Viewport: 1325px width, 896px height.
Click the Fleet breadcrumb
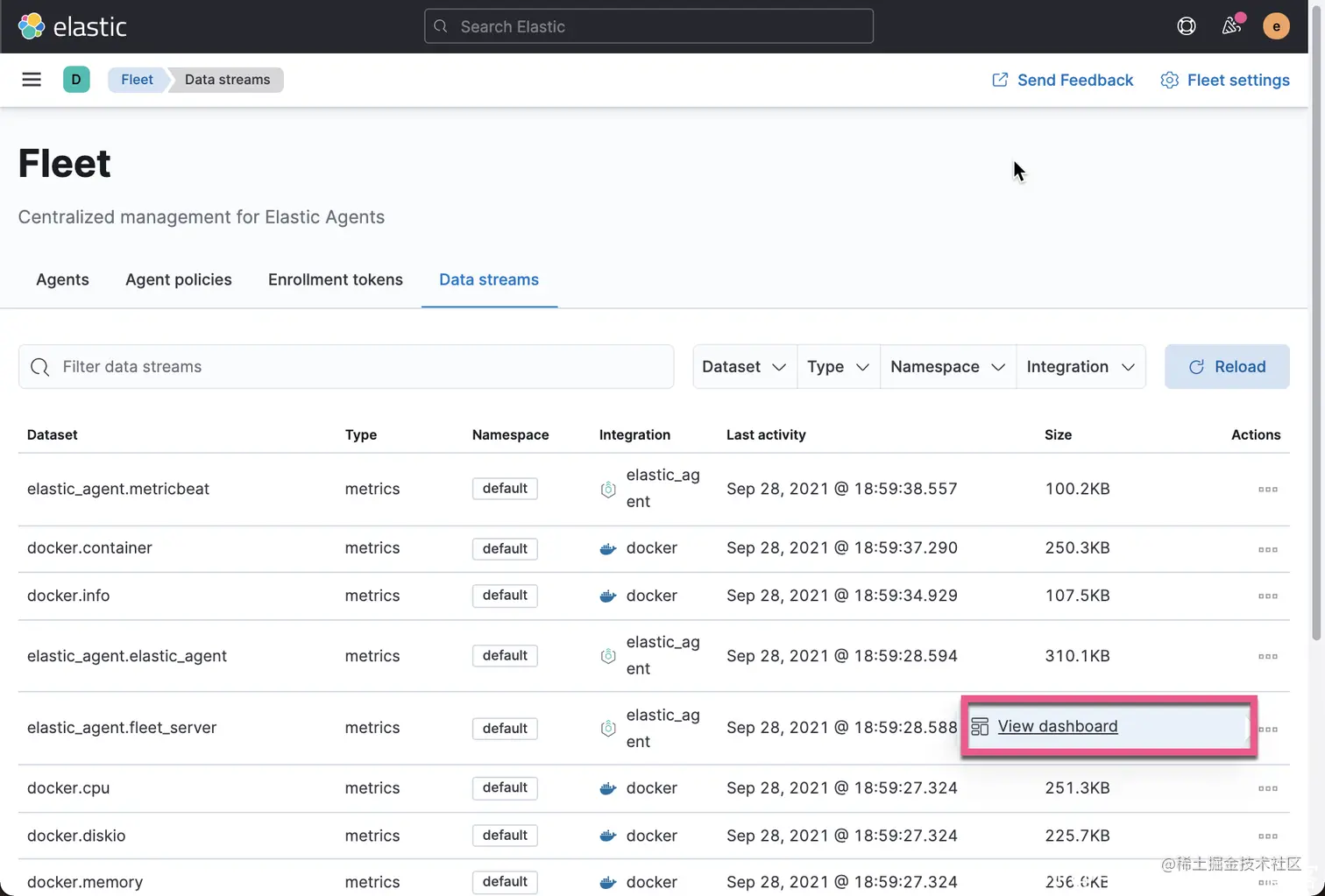137,80
